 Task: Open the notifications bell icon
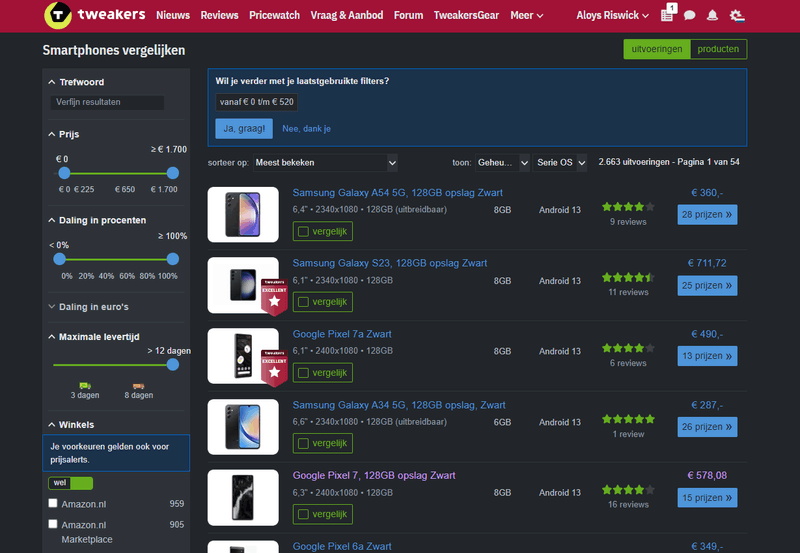(x=712, y=15)
